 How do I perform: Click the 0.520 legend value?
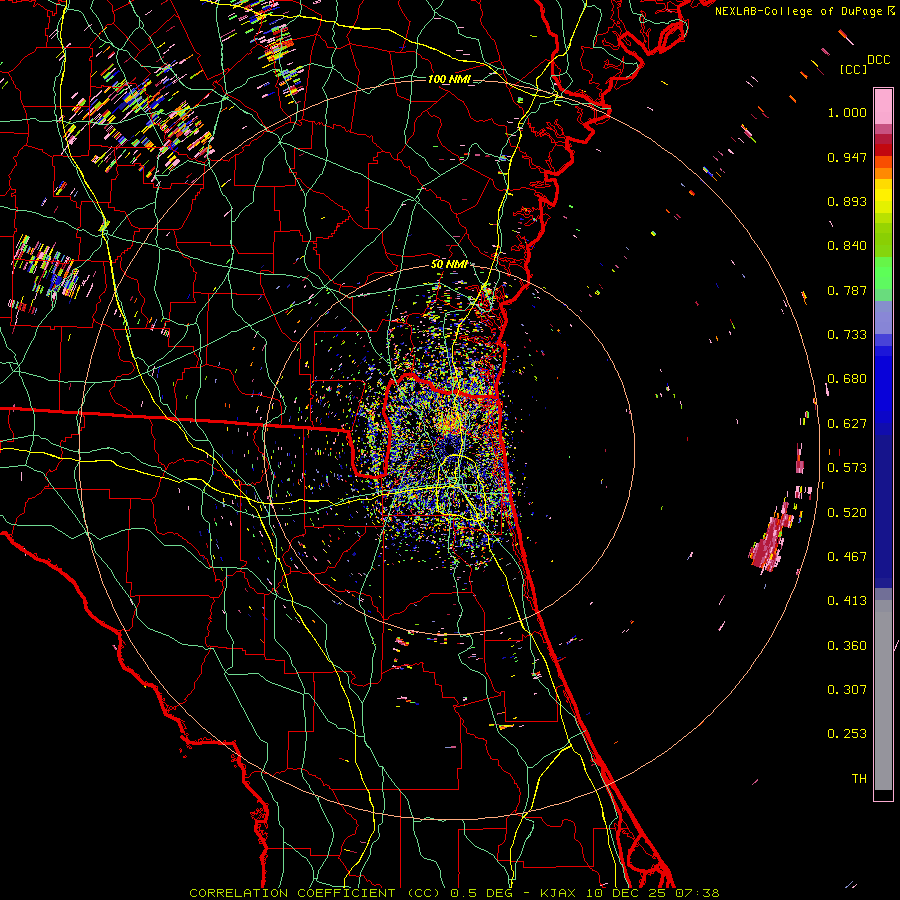tap(847, 513)
